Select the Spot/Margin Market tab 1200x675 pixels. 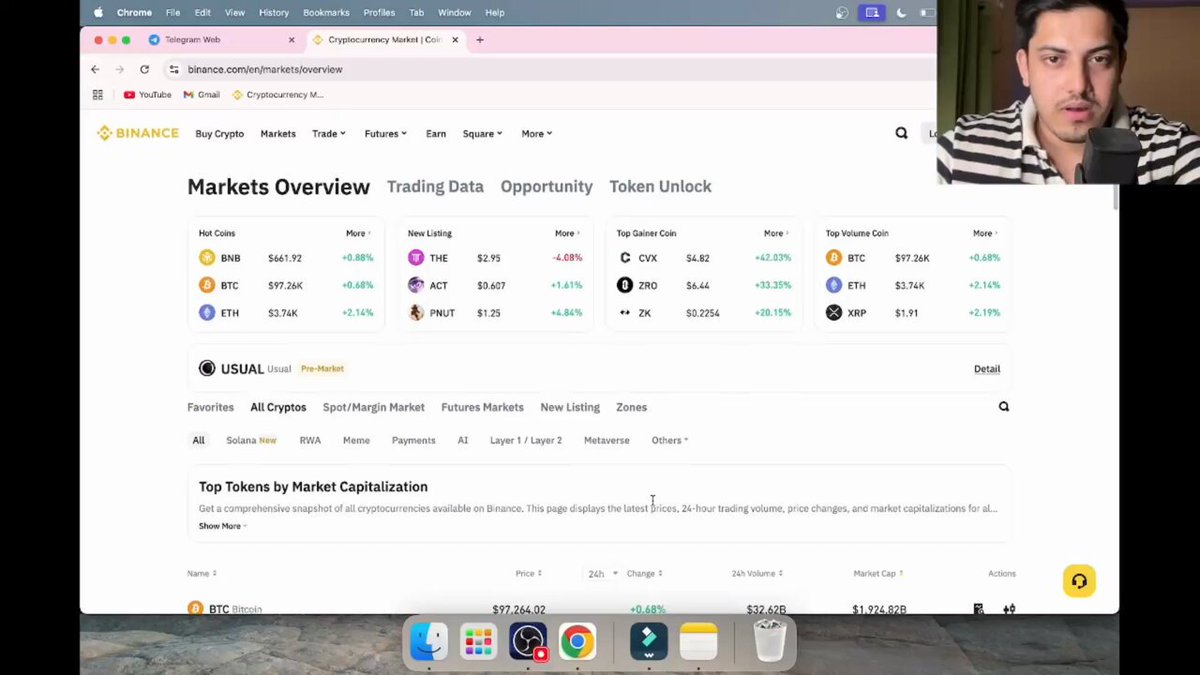[x=373, y=407]
